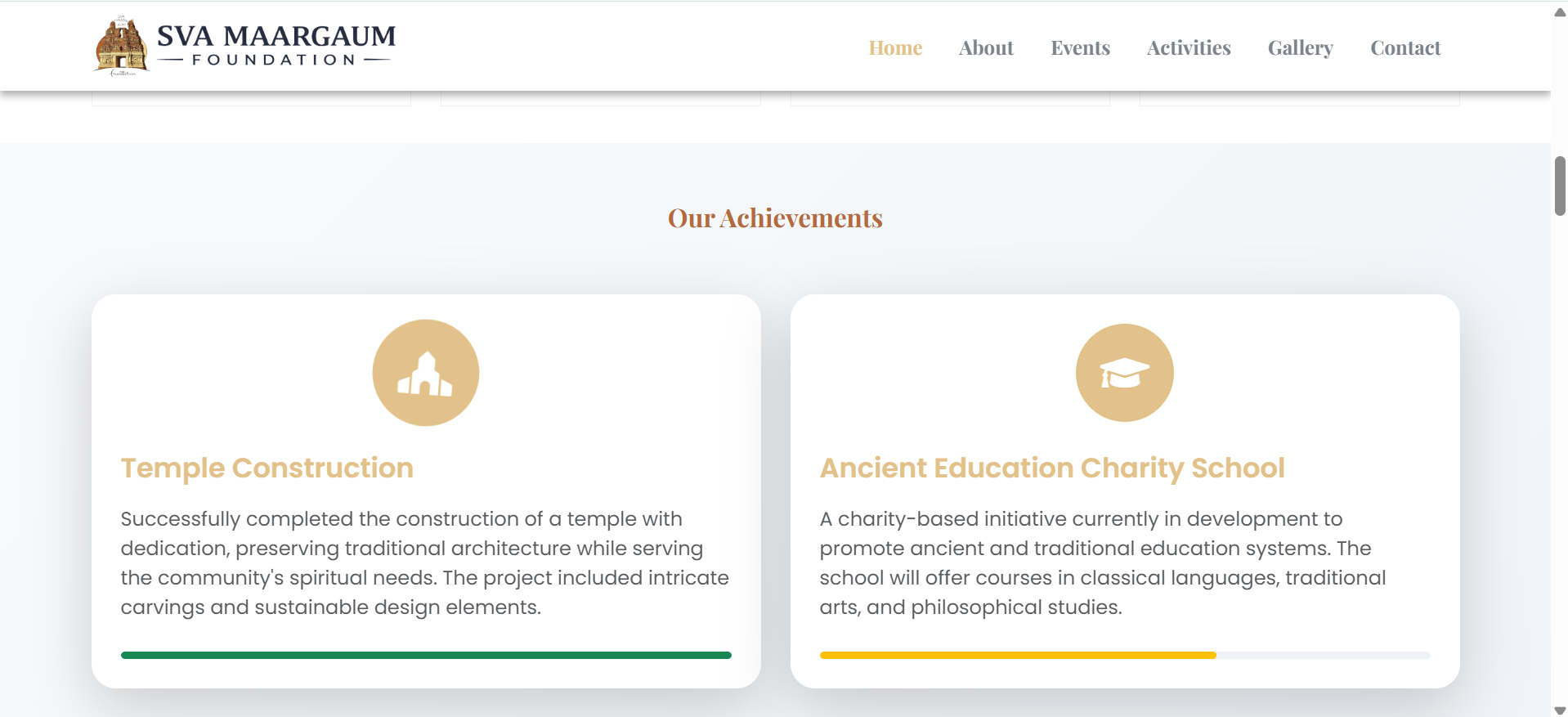Click the vertical scrollbar thumb

click(x=1560, y=186)
